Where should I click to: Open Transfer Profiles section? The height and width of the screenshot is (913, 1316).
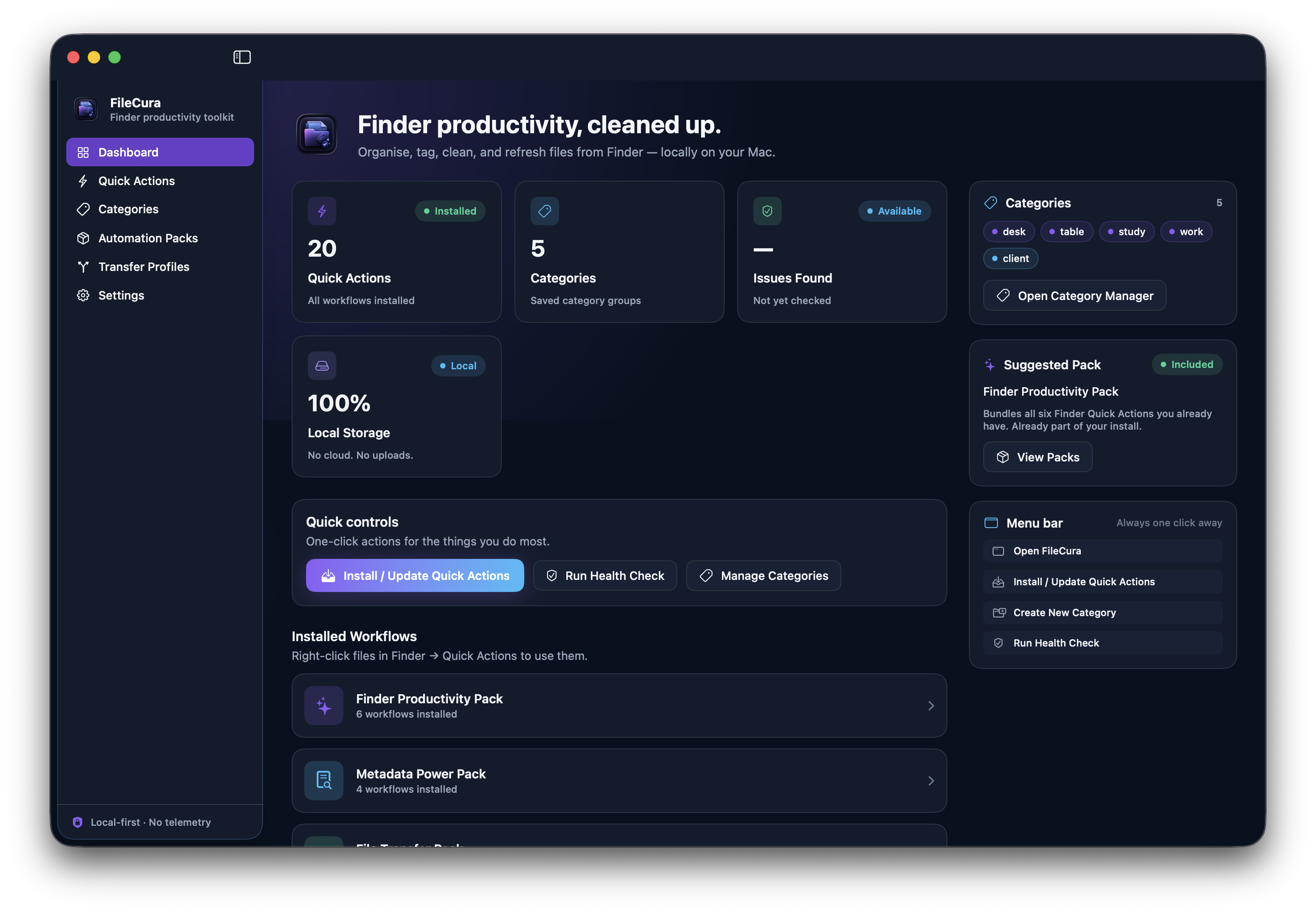(160, 266)
